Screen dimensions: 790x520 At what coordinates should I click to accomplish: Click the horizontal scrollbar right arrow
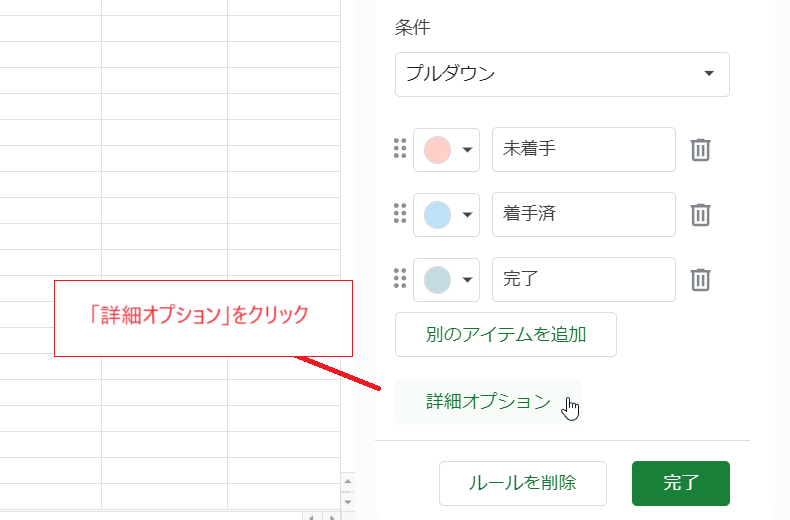(x=331, y=516)
